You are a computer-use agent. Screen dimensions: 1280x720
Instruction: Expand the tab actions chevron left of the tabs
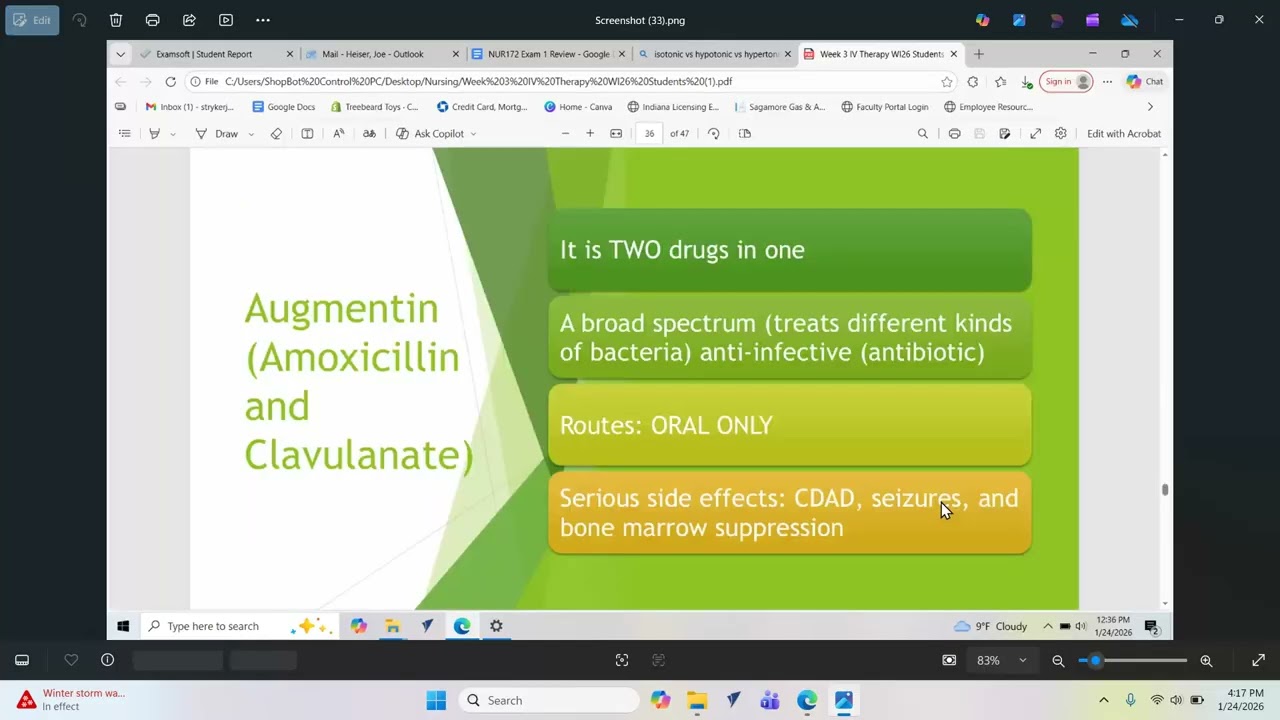pos(120,54)
